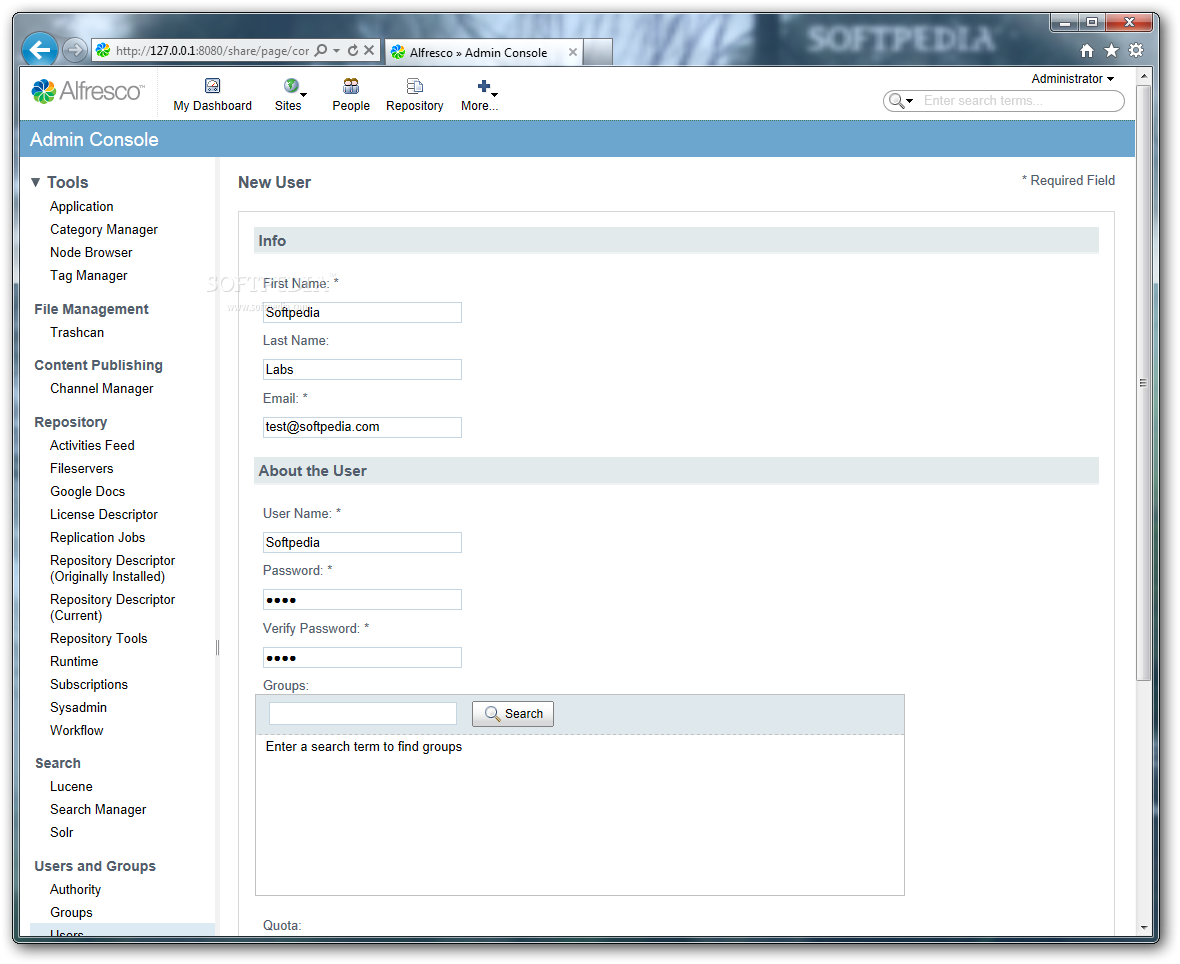Click the stop loading X icon in address bar

(369, 50)
